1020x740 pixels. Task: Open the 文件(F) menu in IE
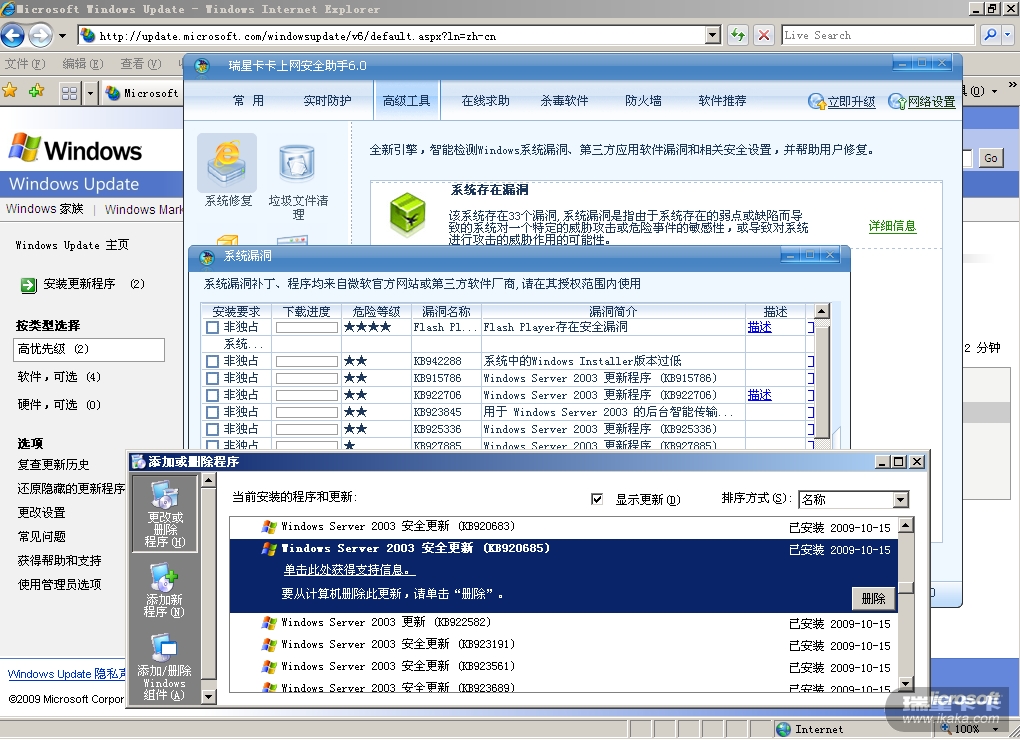25,64
